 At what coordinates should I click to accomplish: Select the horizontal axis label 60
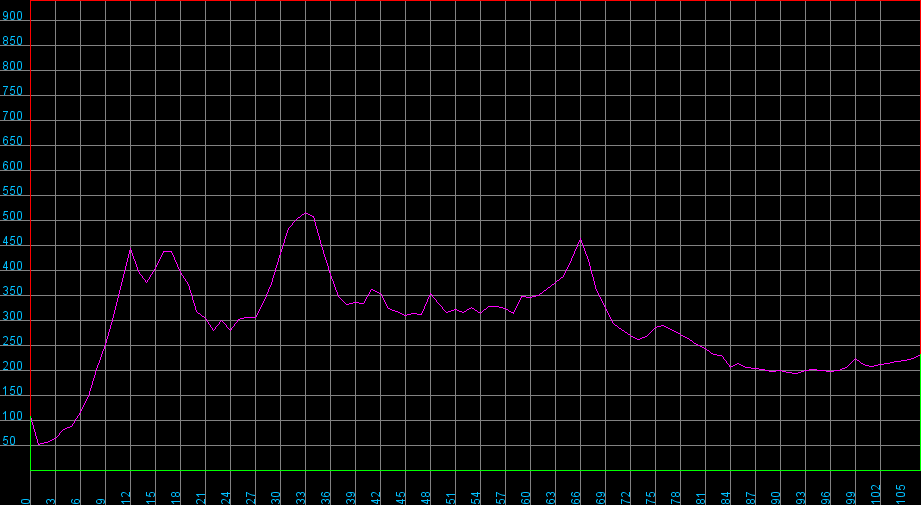526,498
